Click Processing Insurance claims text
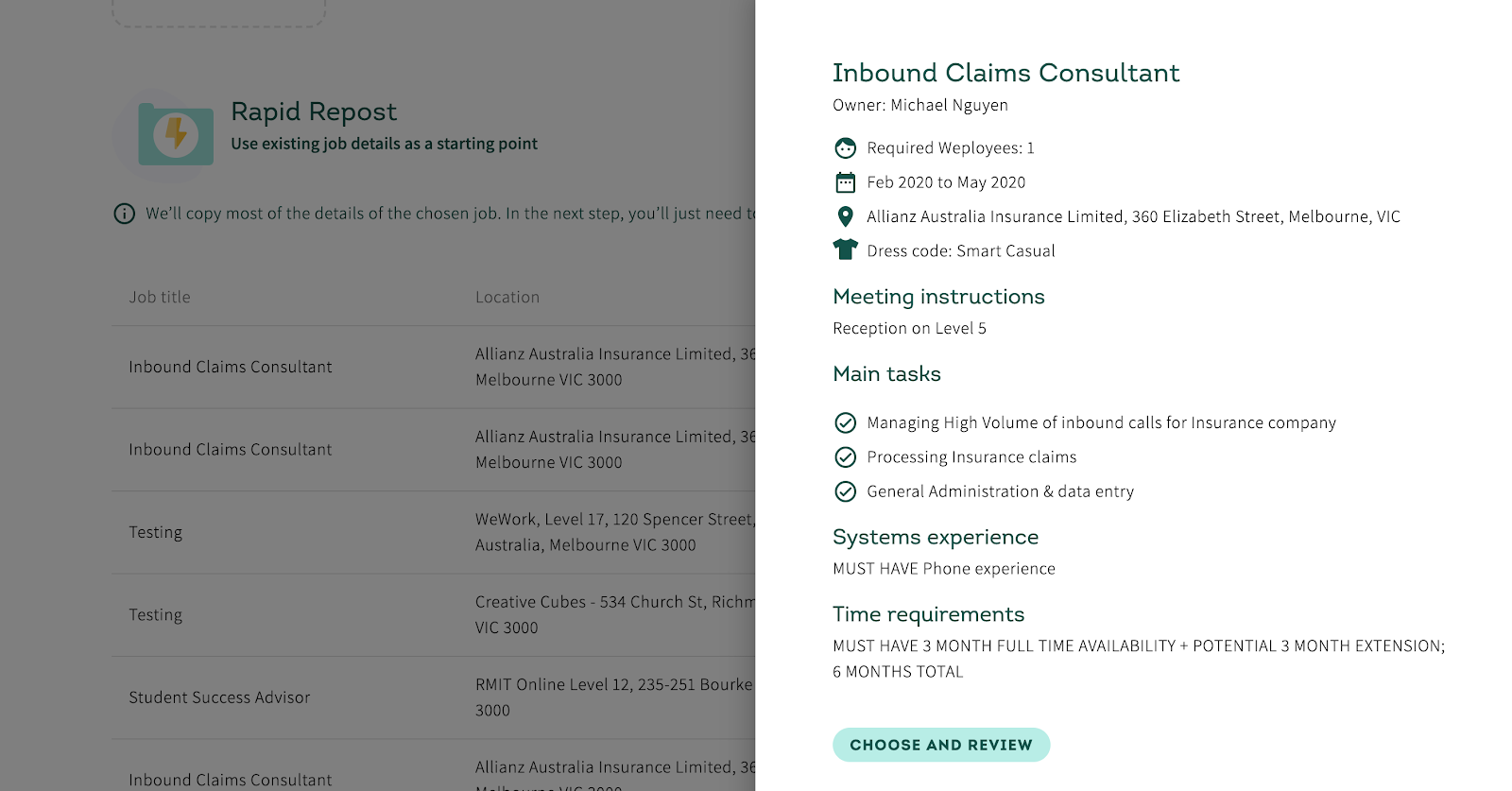This screenshot has height=791, width=1512. 971,457
